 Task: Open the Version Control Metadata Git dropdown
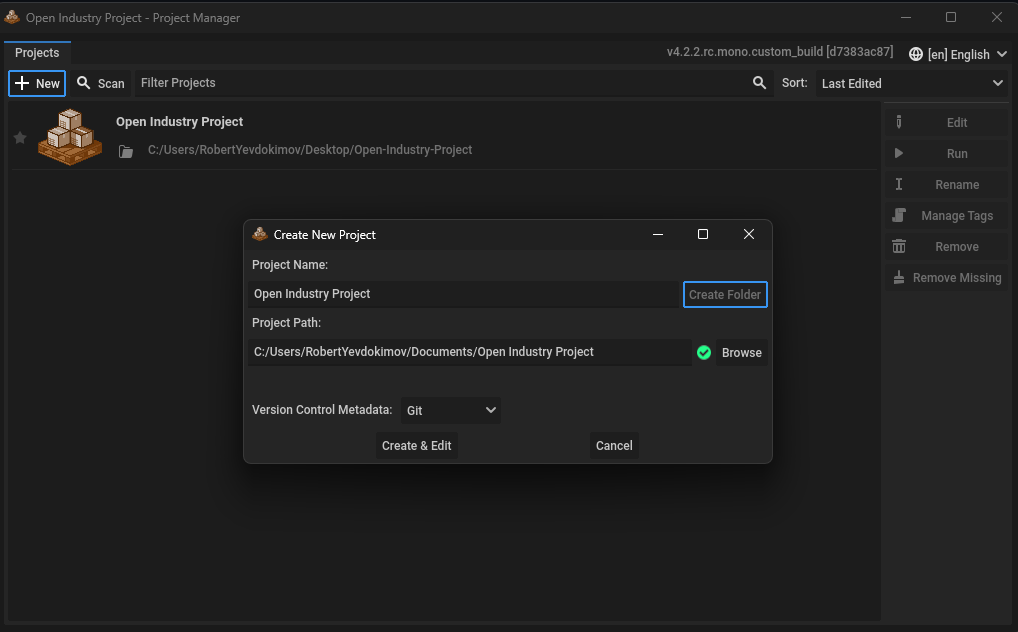pos(451,411)
